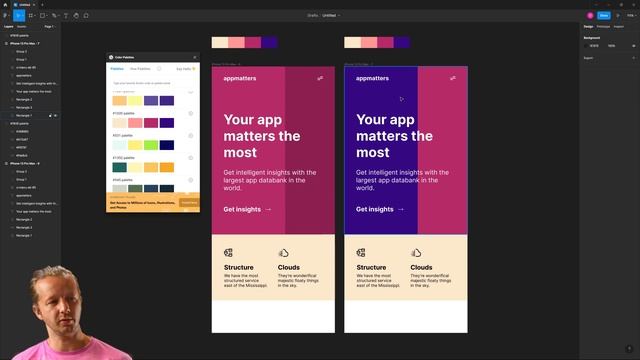Collapse the iPhone 13 Pro Max - 7 frame
Viewport: 640px width, 360px height.
[x=6, y=43]
